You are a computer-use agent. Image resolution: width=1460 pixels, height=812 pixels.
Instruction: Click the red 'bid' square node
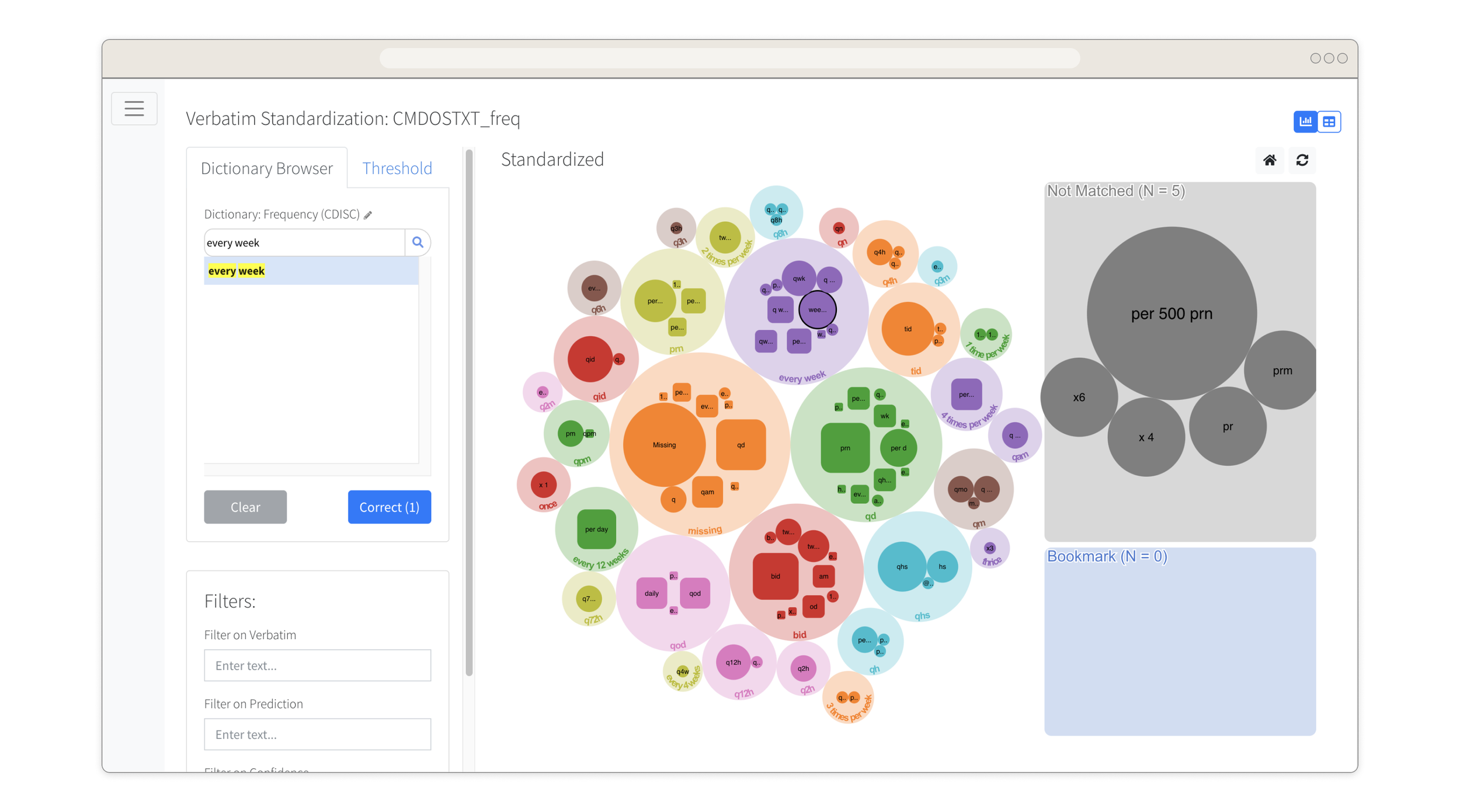click(x=775, y=576)
